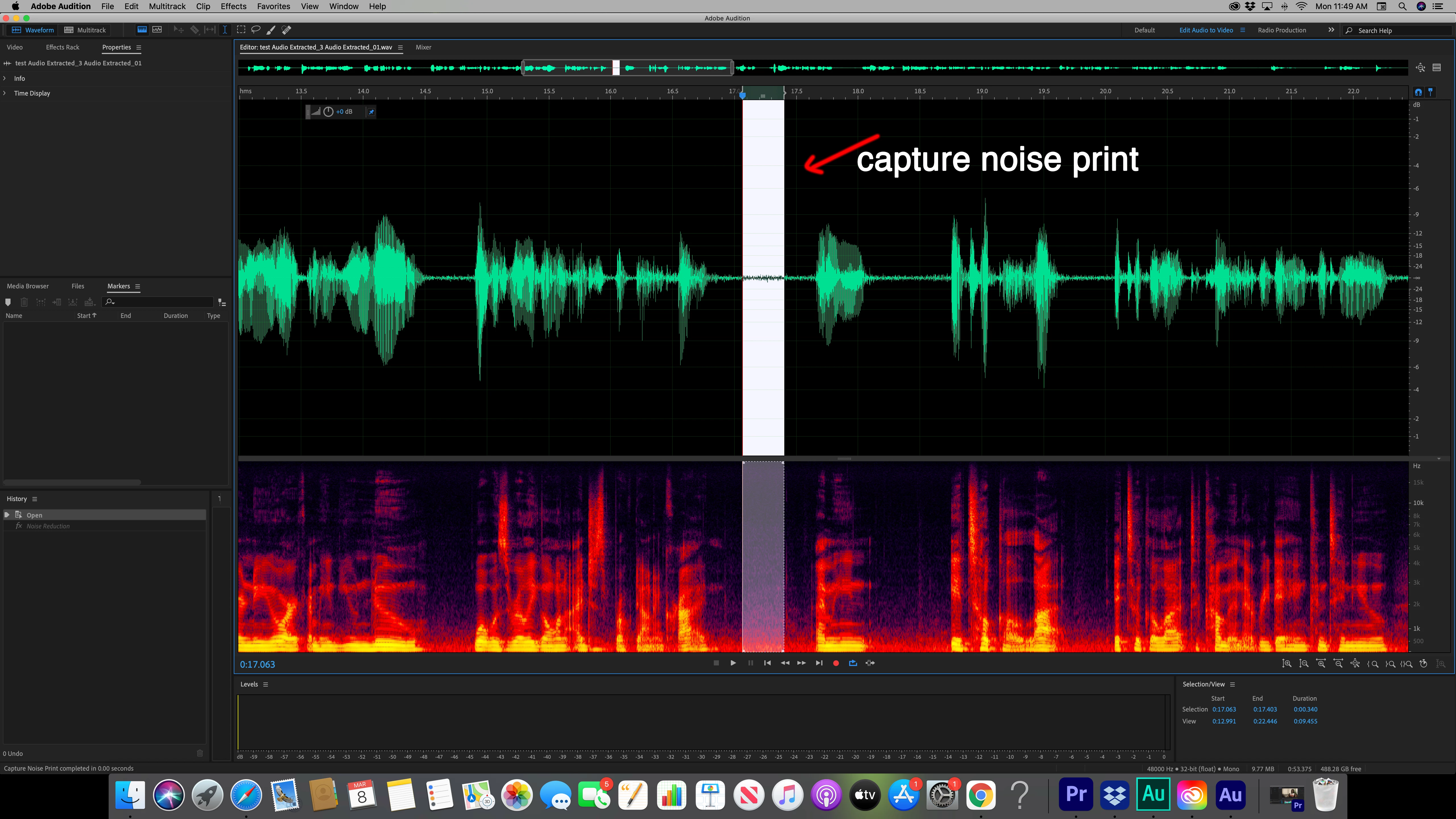Select the Radio Production workspace

pyautogui.click(x=1281, y=30)
